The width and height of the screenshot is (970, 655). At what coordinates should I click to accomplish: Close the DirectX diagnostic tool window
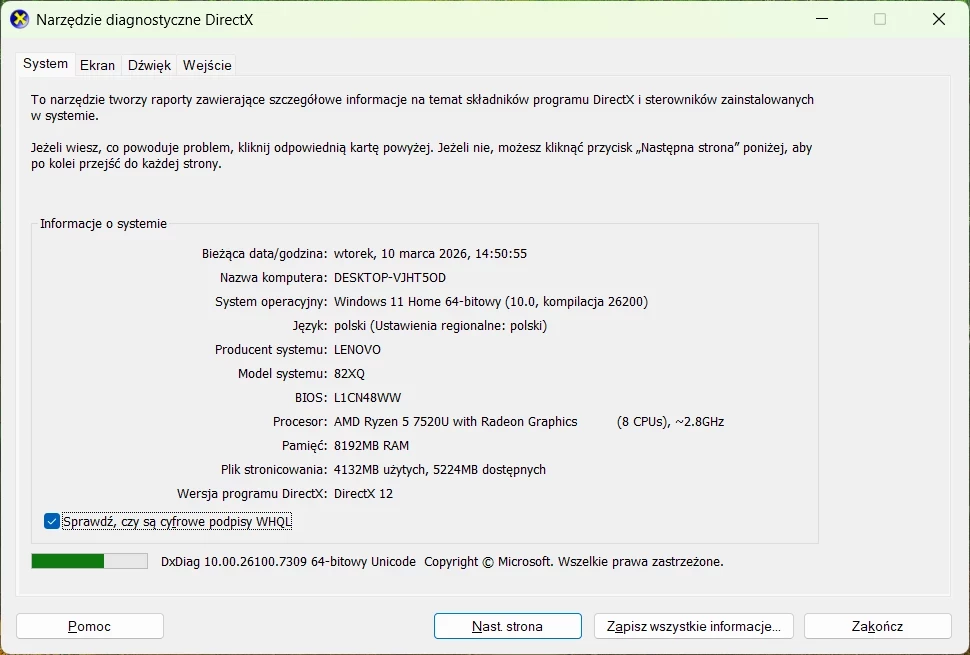(x=939, y=19)
